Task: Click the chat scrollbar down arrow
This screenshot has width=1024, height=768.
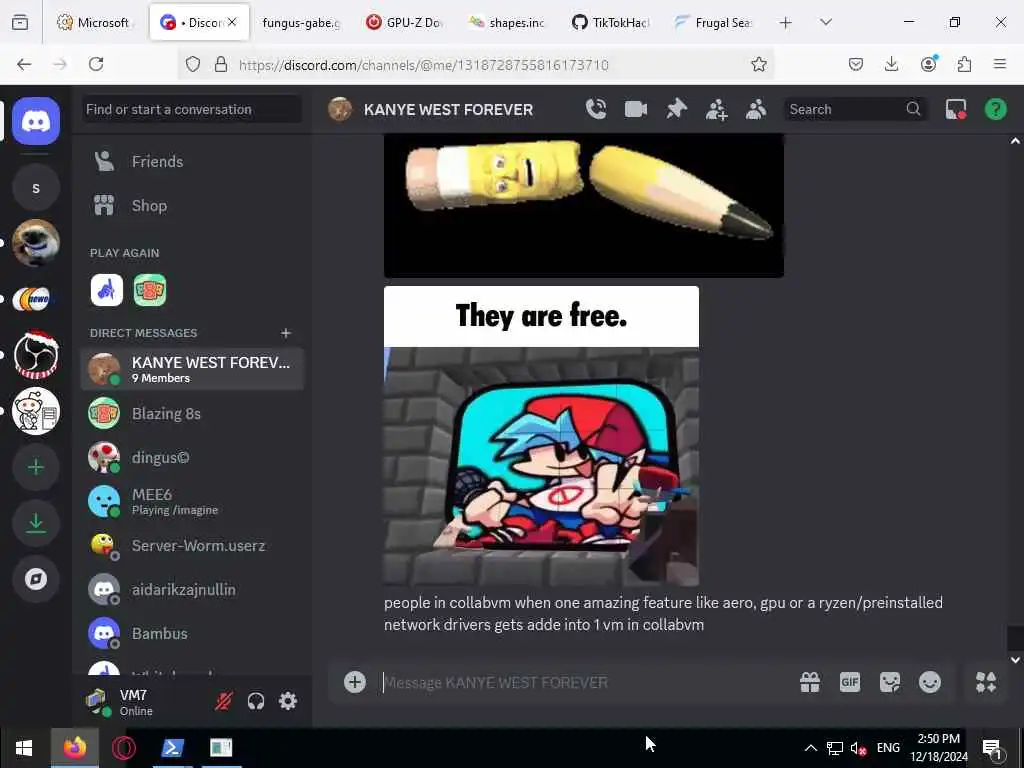Action: [x=1016, y=660]
